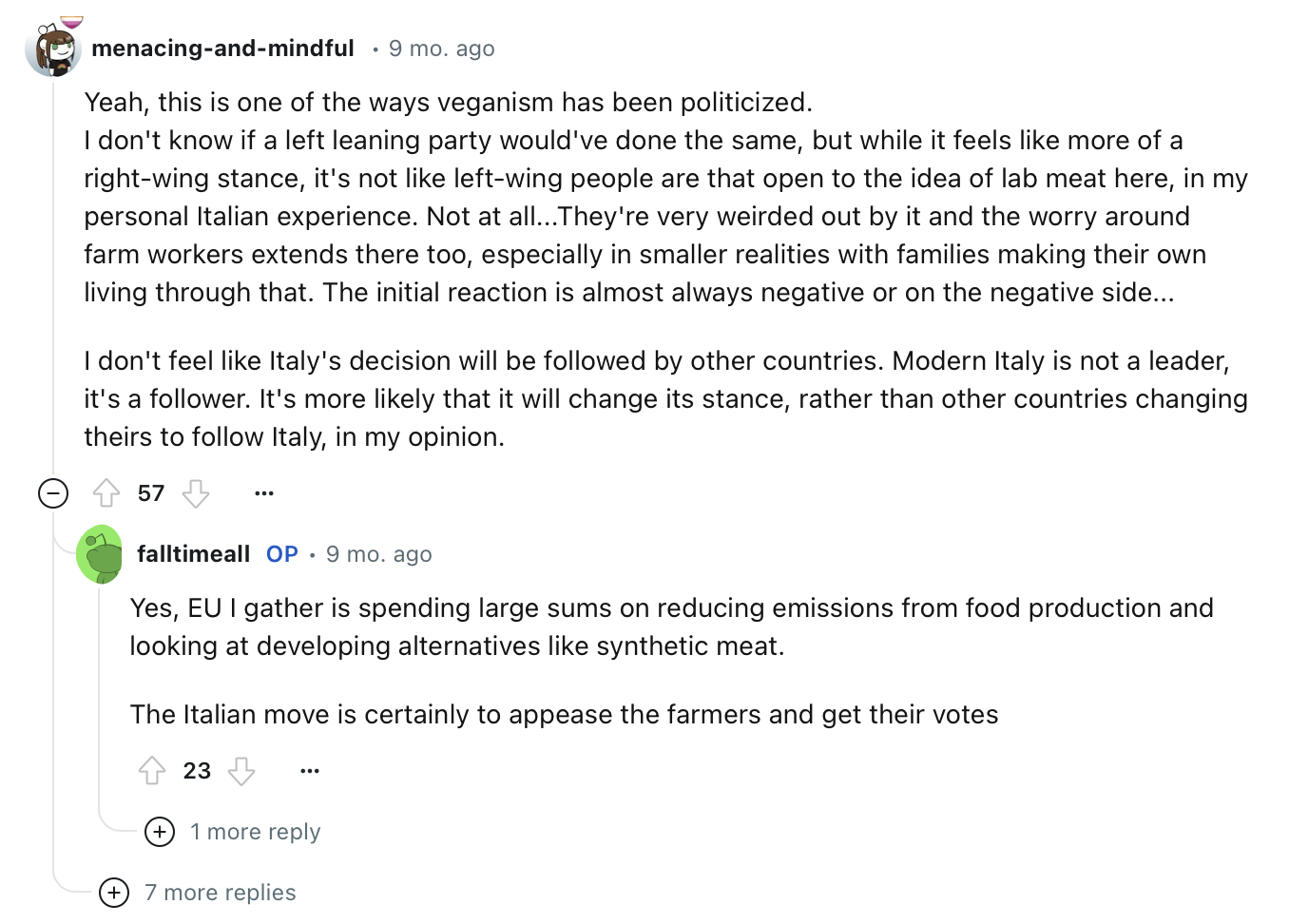1289x924 pixels.
Task: Expand the 1 more reply thread
Action: (160, 832)
